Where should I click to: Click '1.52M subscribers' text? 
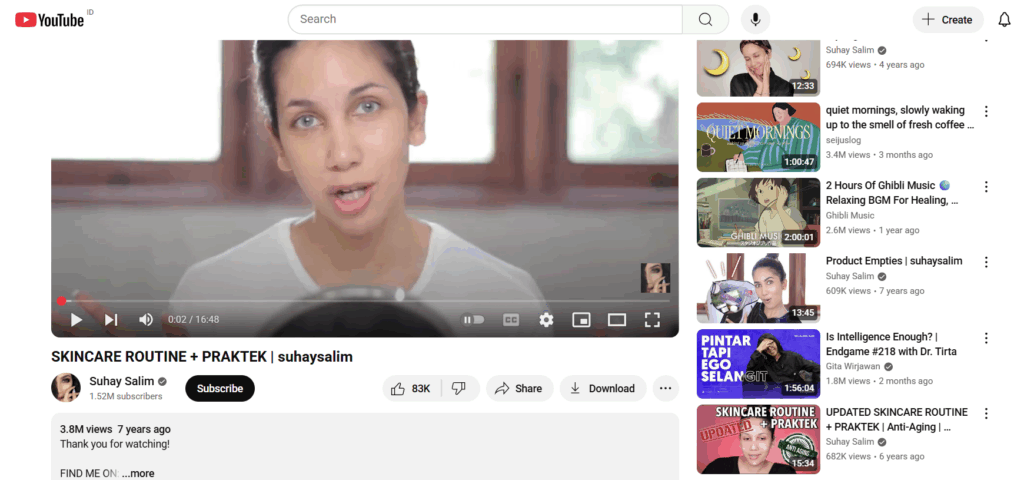tap(126, 396)
